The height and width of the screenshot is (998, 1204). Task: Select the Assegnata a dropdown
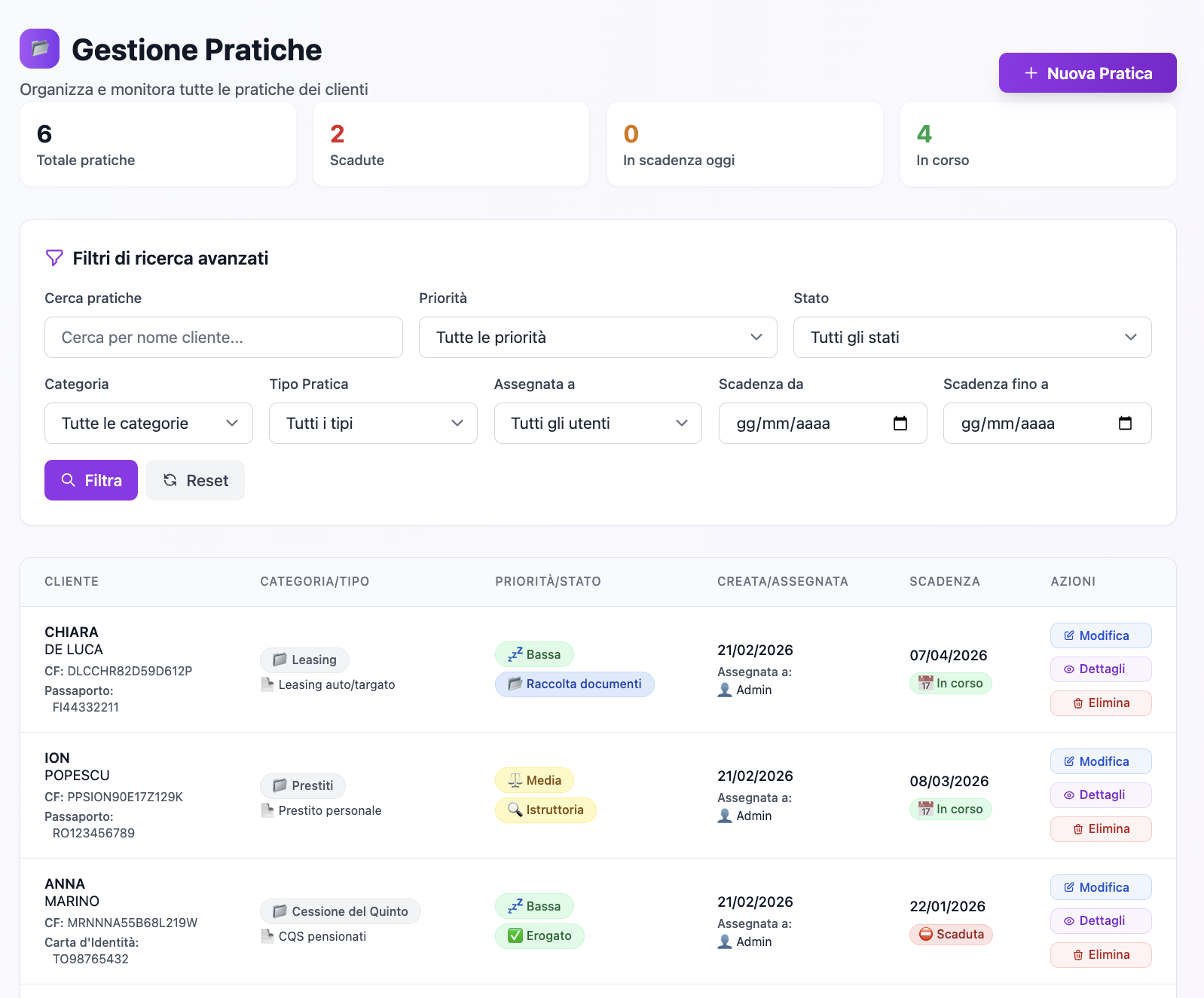597,424
